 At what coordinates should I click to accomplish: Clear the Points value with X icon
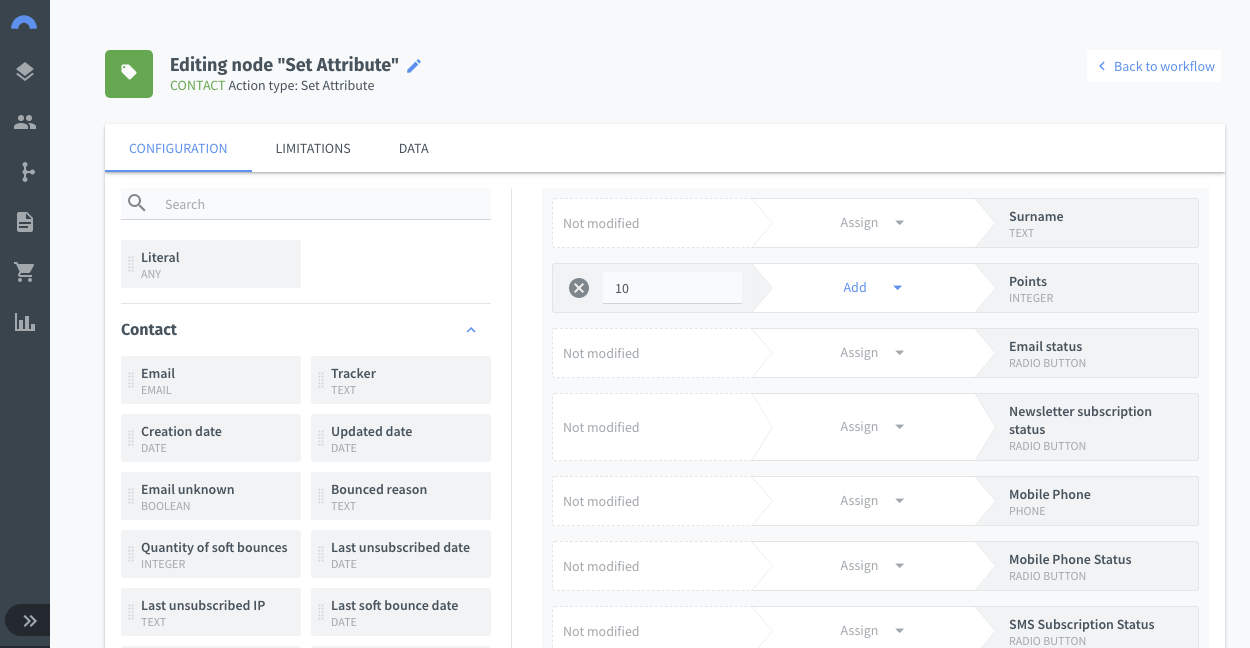click(579, 288)
